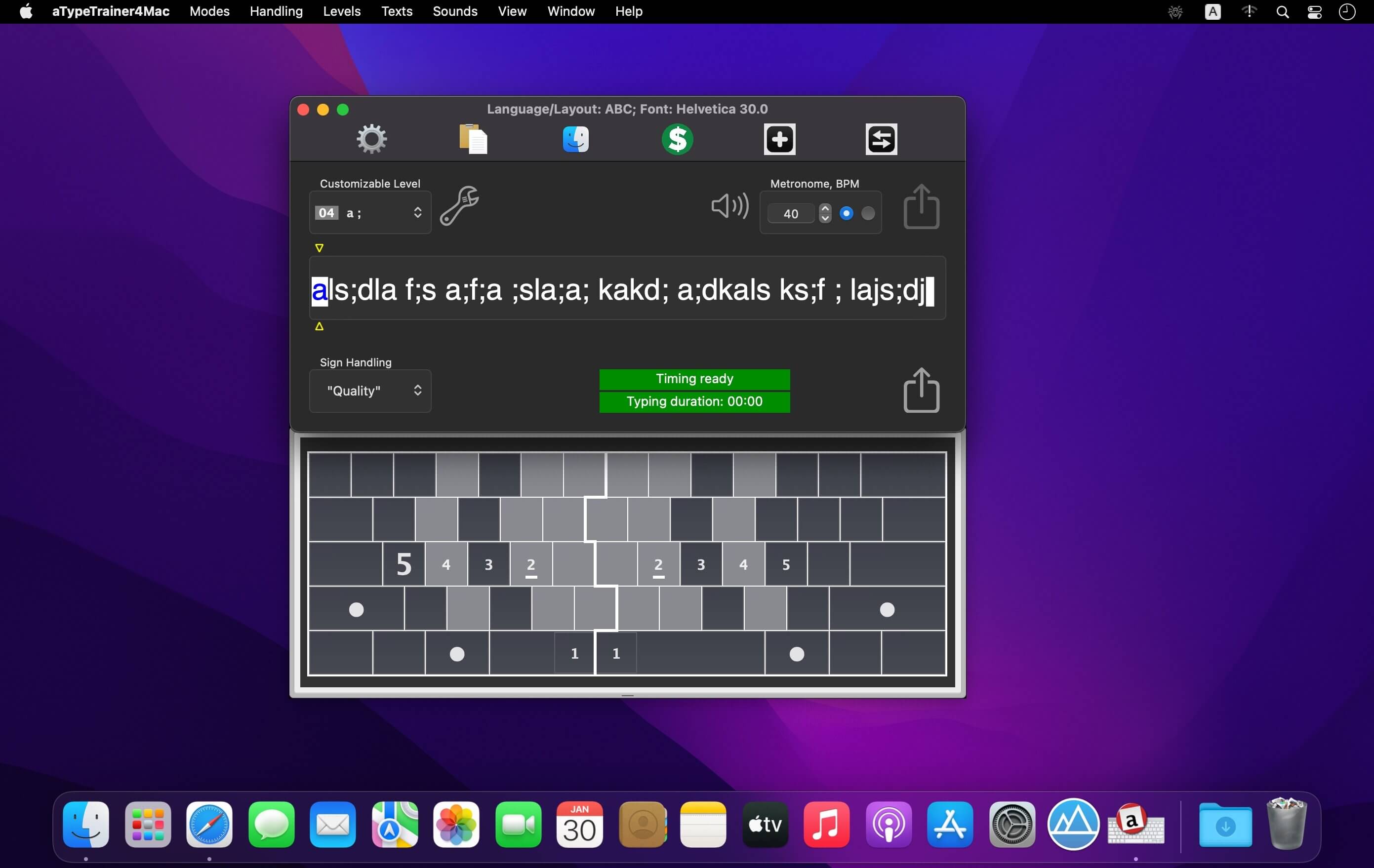Screen dimensions: 1374x868
Task: Click the Typing duration: 00:00 bar
Action: [x=694, y=401]
